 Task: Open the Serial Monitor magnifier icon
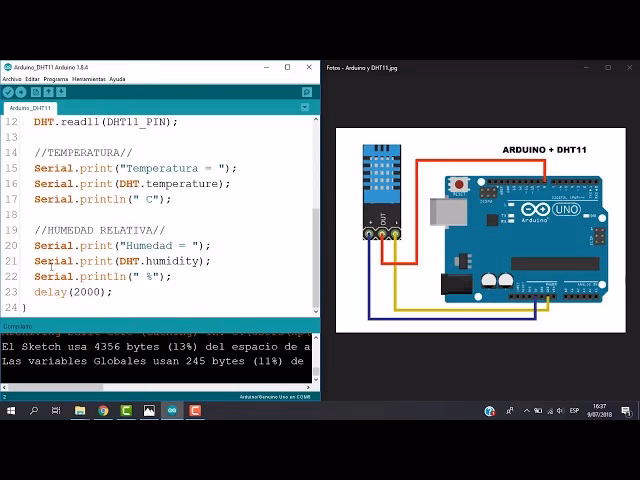pyautogui.click(x=307, y=92)
